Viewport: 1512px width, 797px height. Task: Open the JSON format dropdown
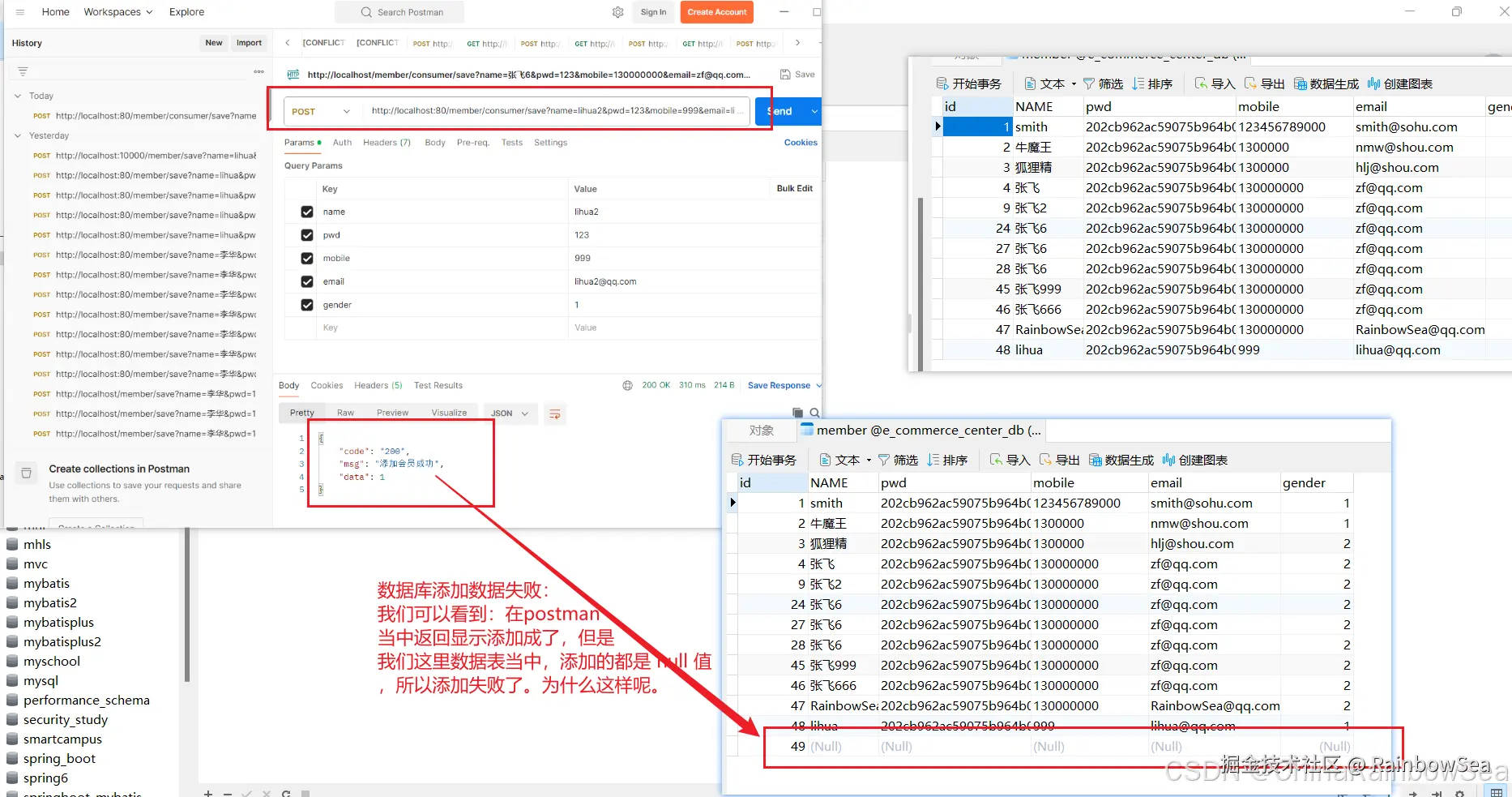(510, 413)
